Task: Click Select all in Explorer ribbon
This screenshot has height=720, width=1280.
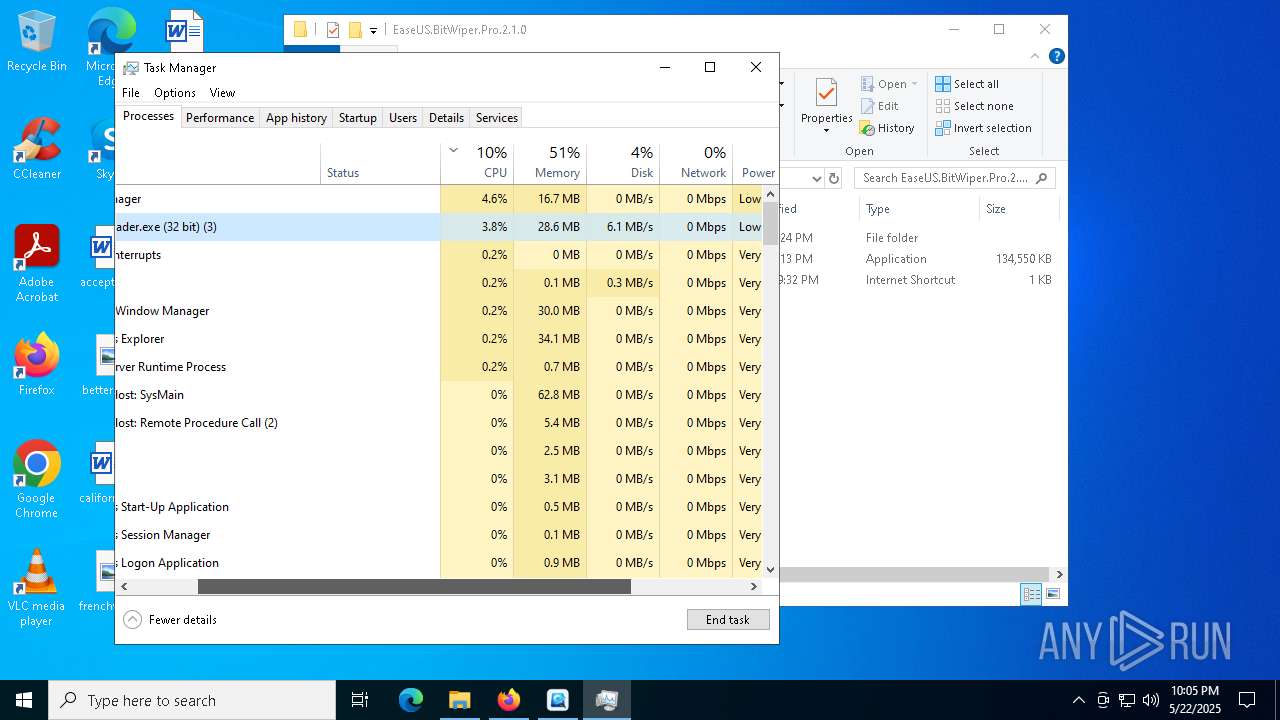Action: coord(967,84)
